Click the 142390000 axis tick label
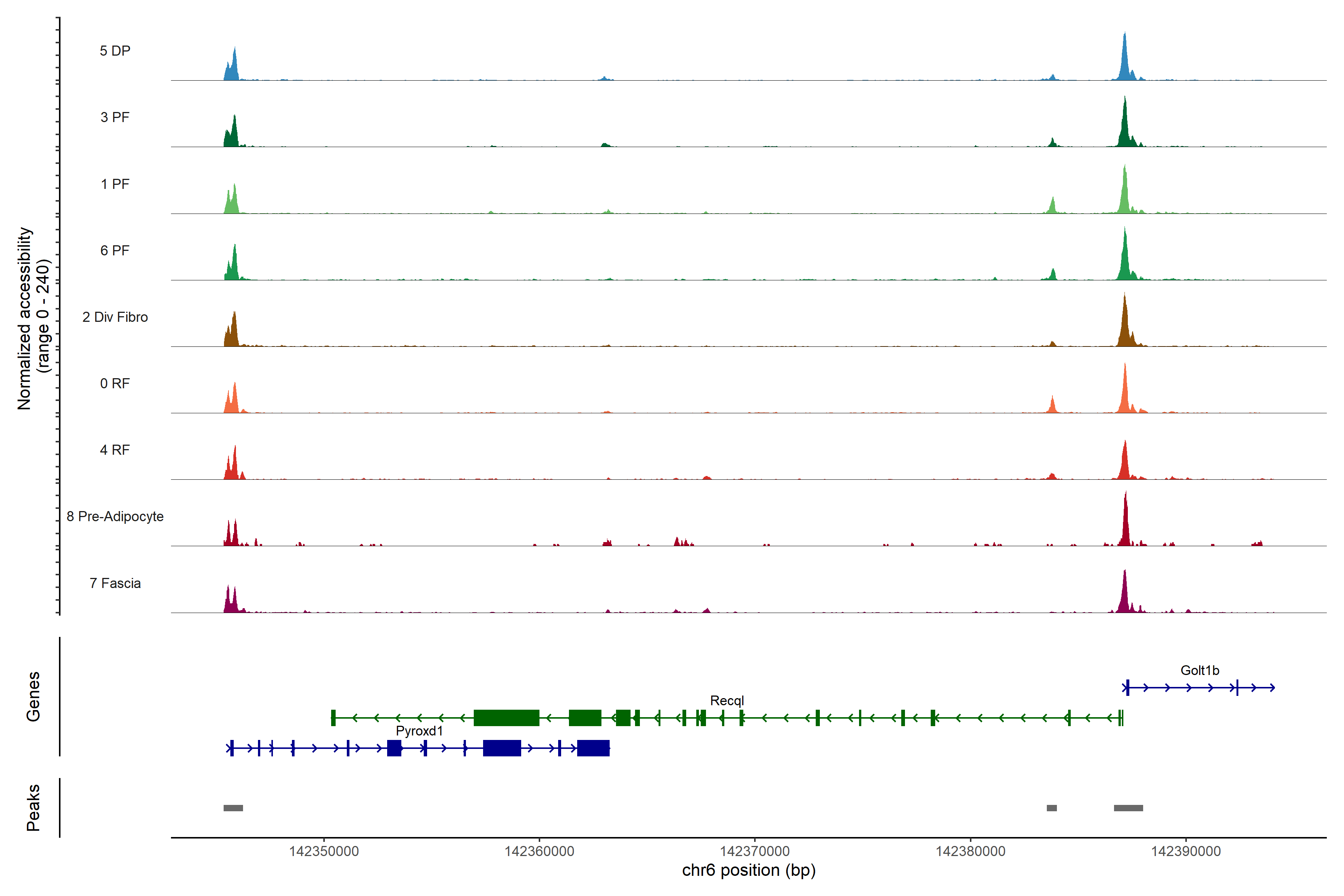 click(1186, 852)
